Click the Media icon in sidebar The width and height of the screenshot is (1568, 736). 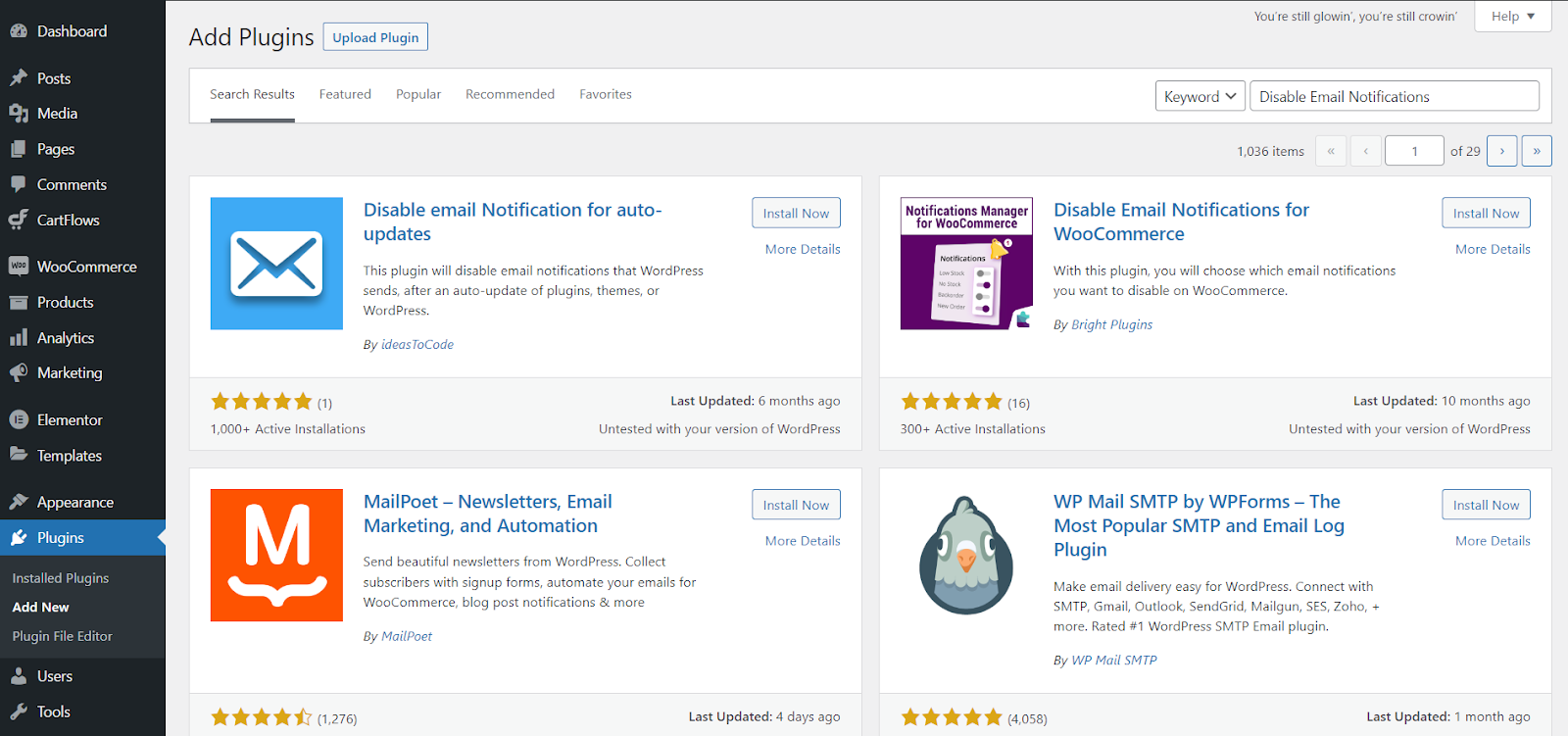[x=19, y=114]
